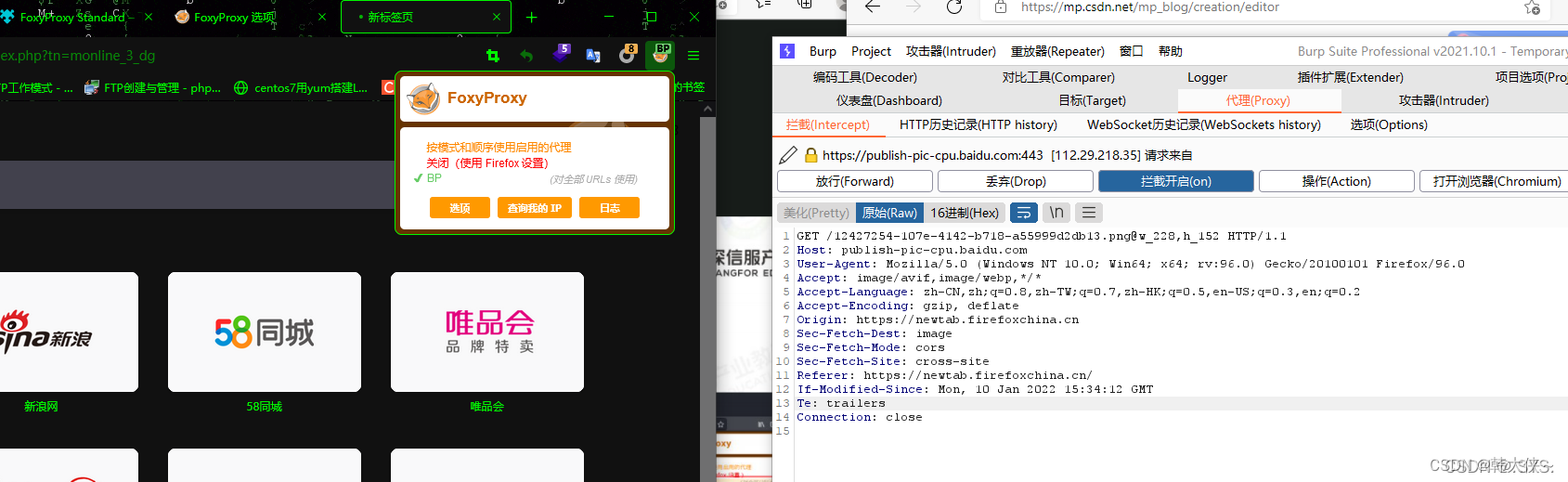This screenshot has height=482, width=1568.
Task: Click the reload button in right browser
Action: 954,7
